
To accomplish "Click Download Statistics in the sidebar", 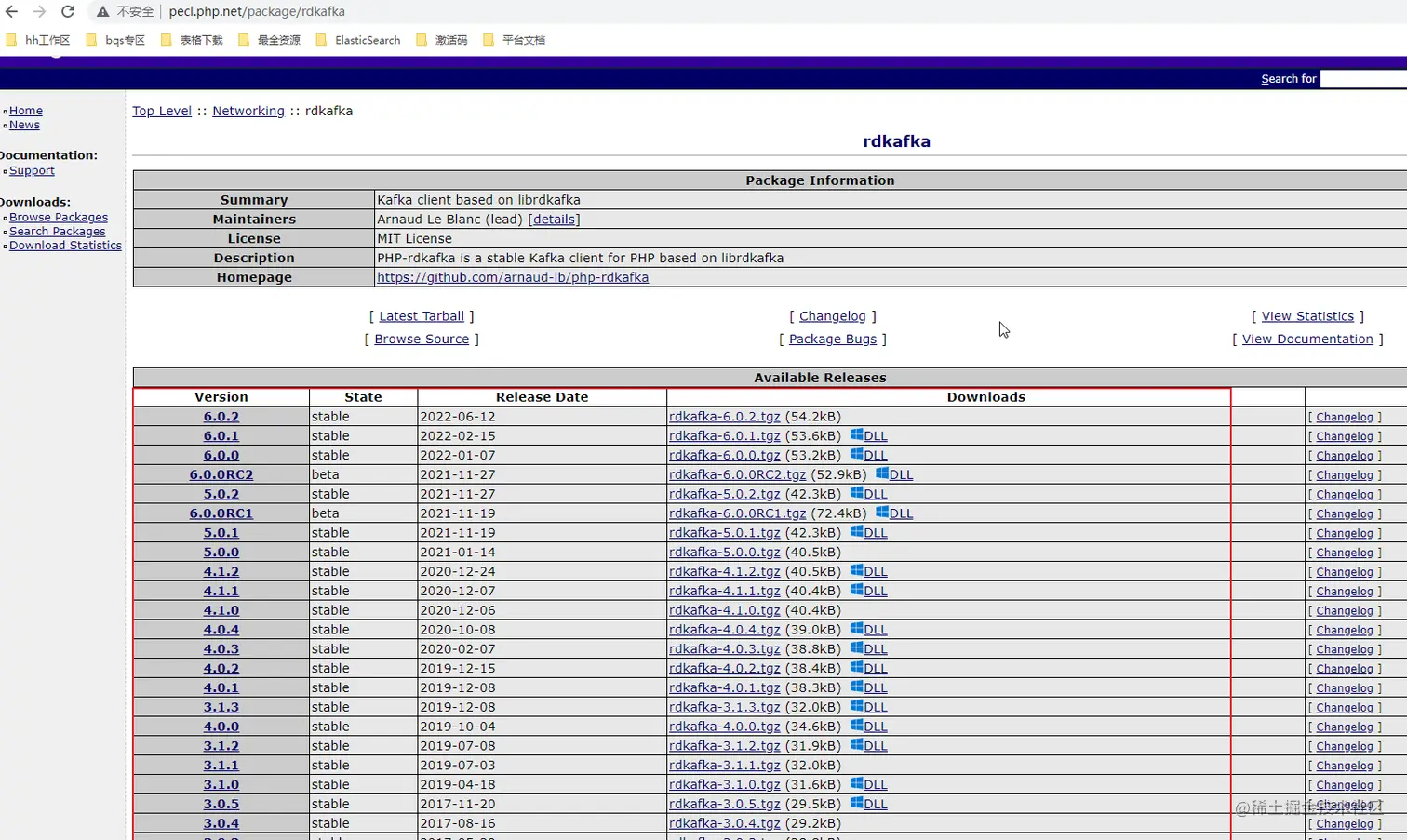I will click(66, 245).
